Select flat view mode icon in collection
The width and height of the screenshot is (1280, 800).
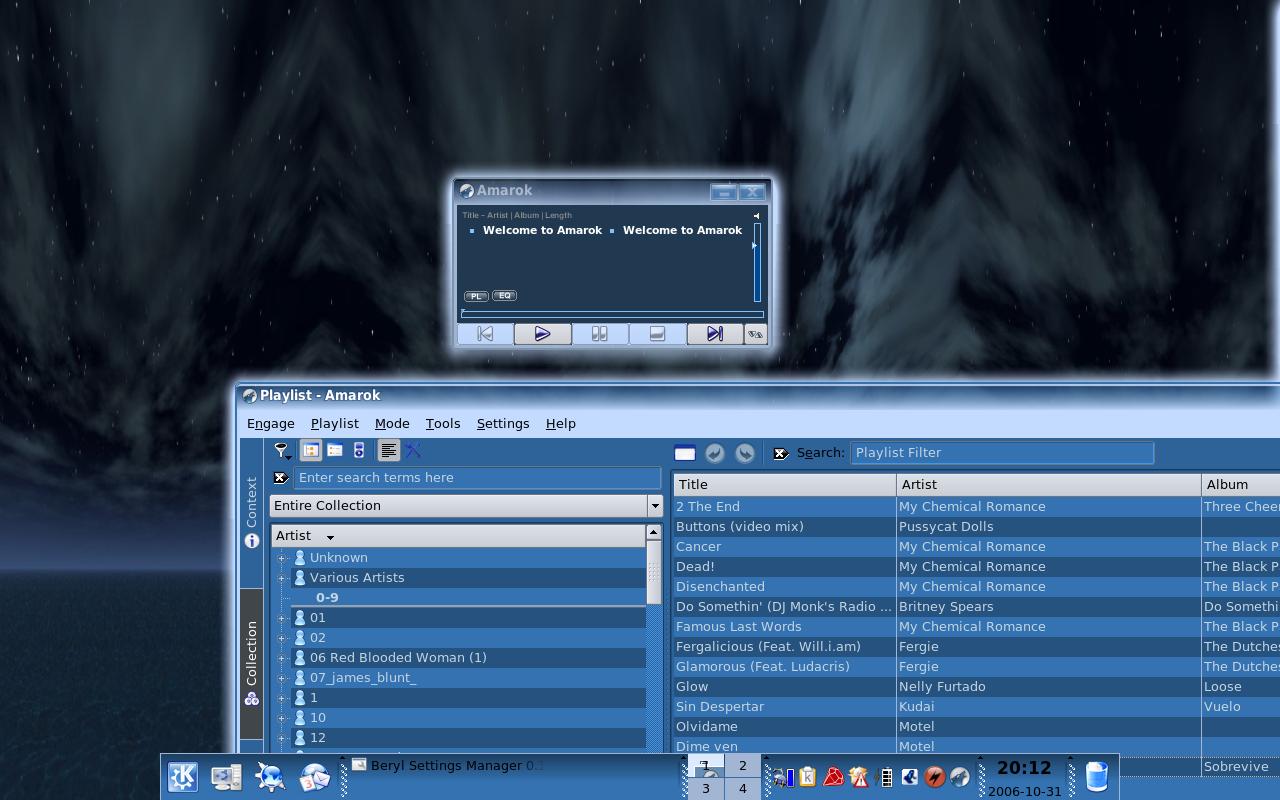click(335, 451)
